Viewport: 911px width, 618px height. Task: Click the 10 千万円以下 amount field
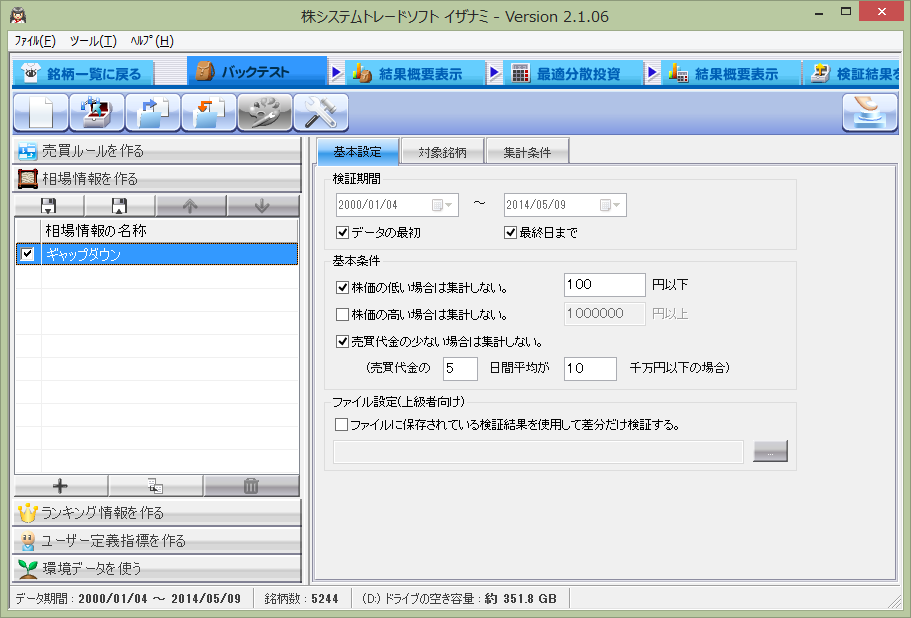[x=590, y=368]
